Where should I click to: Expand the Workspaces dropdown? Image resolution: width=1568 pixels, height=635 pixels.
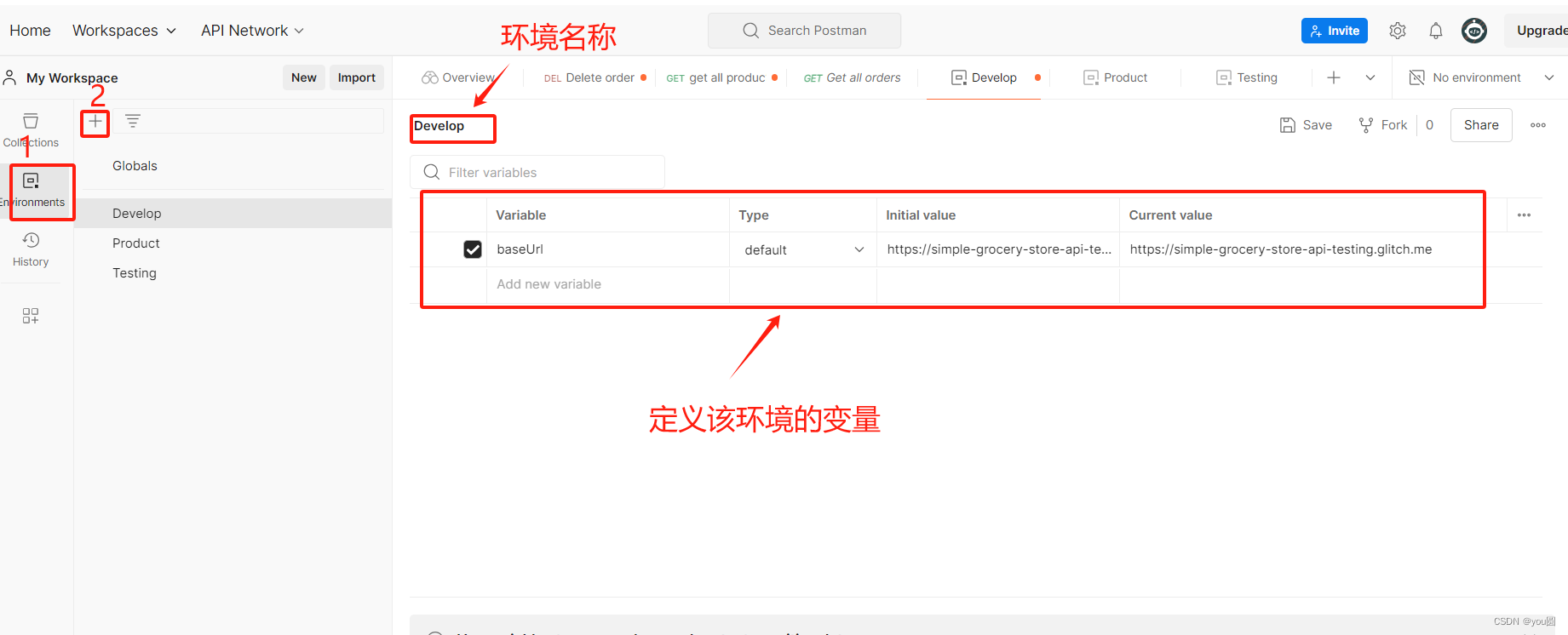(124, 31)
